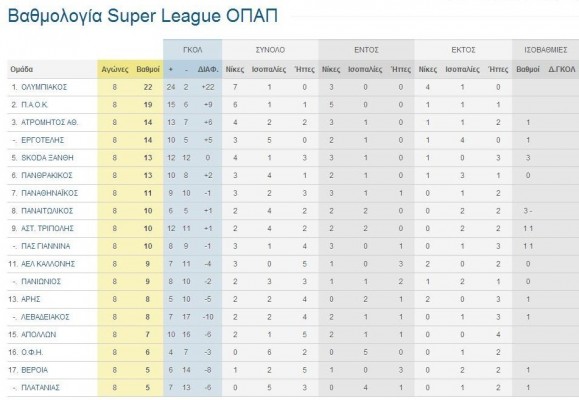The width and height of the screenshot is (579, 400).
Task: Click the Δ.ΓΚΟΛ tiebreaker column header
Action: point(562,69)
